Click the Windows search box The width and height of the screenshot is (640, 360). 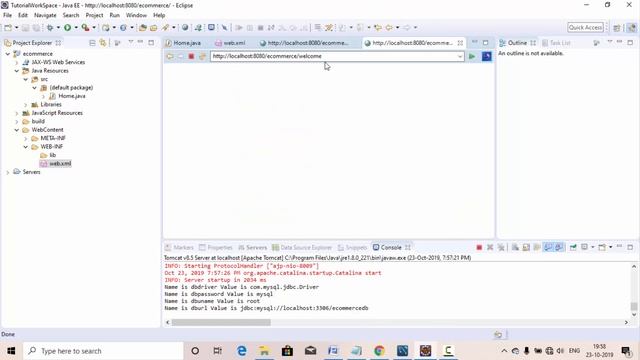[x=103, y=351]
